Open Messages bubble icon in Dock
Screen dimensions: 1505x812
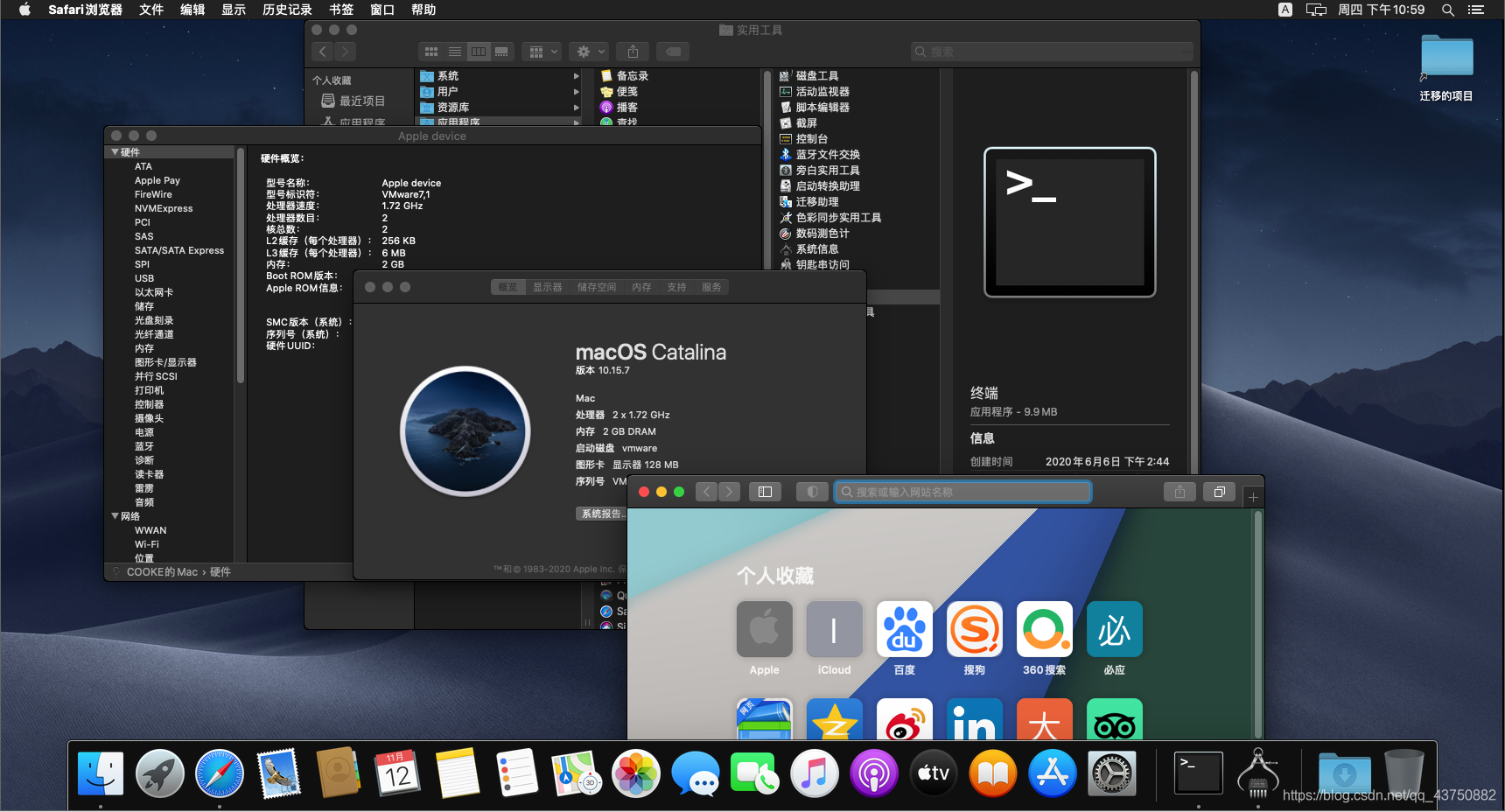696,773
